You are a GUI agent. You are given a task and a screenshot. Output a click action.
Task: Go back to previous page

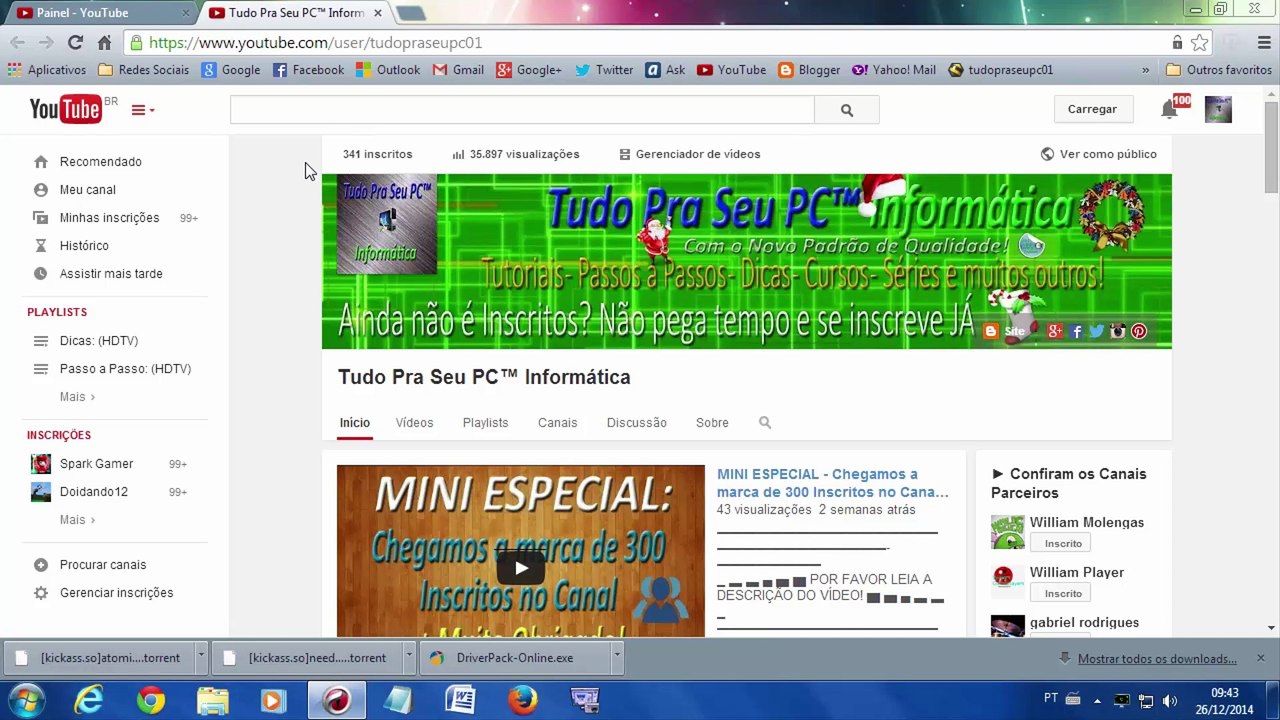[17, 43]
